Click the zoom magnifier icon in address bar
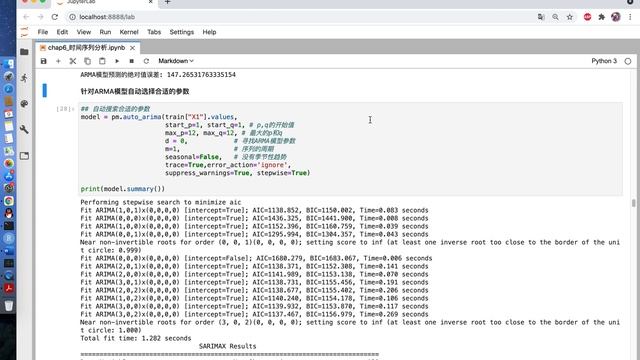 coord(555,17)
